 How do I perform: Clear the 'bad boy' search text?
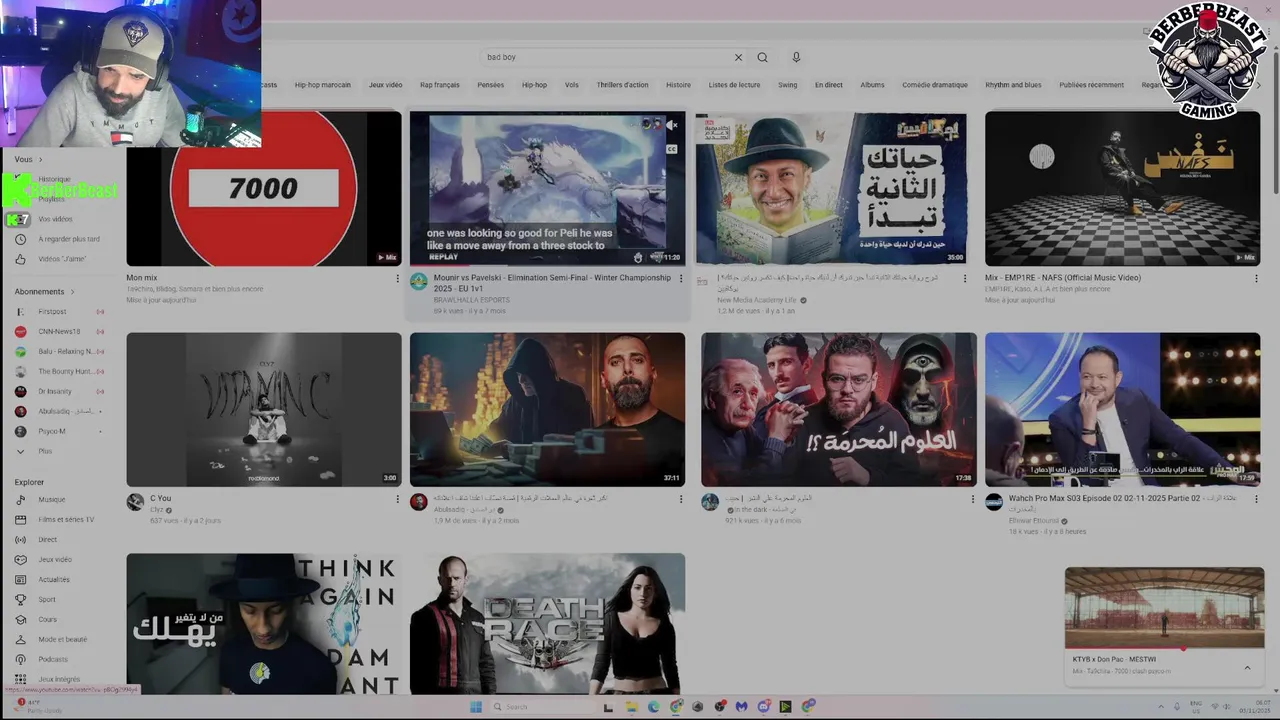click(738, 57)
